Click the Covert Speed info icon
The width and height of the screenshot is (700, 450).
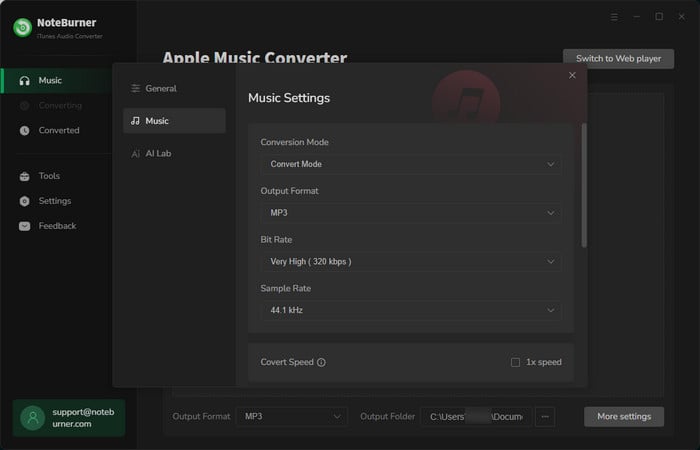click(x=321, y=362)
